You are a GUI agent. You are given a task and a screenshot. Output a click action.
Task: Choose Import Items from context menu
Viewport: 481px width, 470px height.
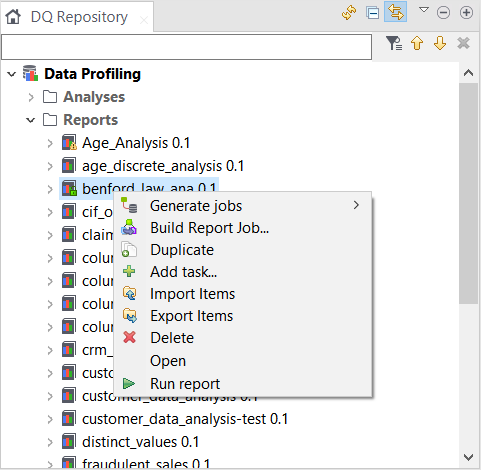click(243, 294)
